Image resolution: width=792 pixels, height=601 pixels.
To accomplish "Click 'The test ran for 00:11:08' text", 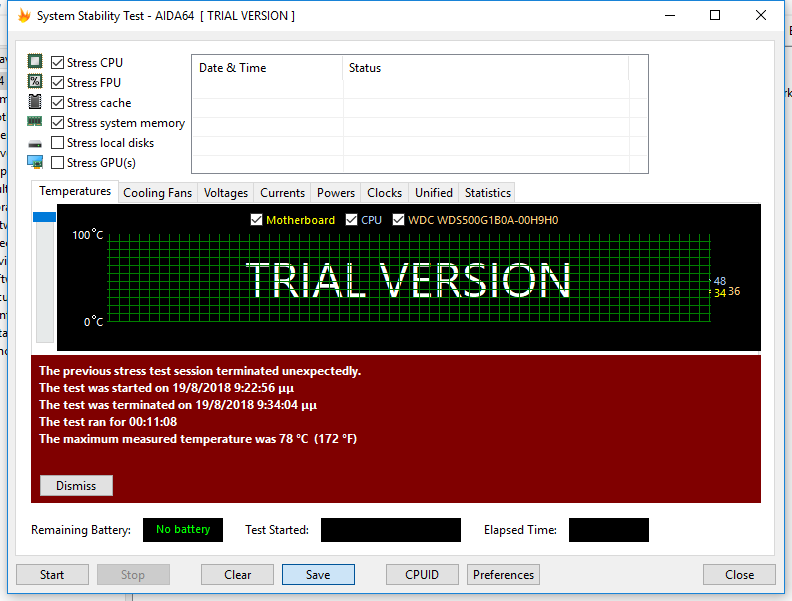I will click(108, 422).
